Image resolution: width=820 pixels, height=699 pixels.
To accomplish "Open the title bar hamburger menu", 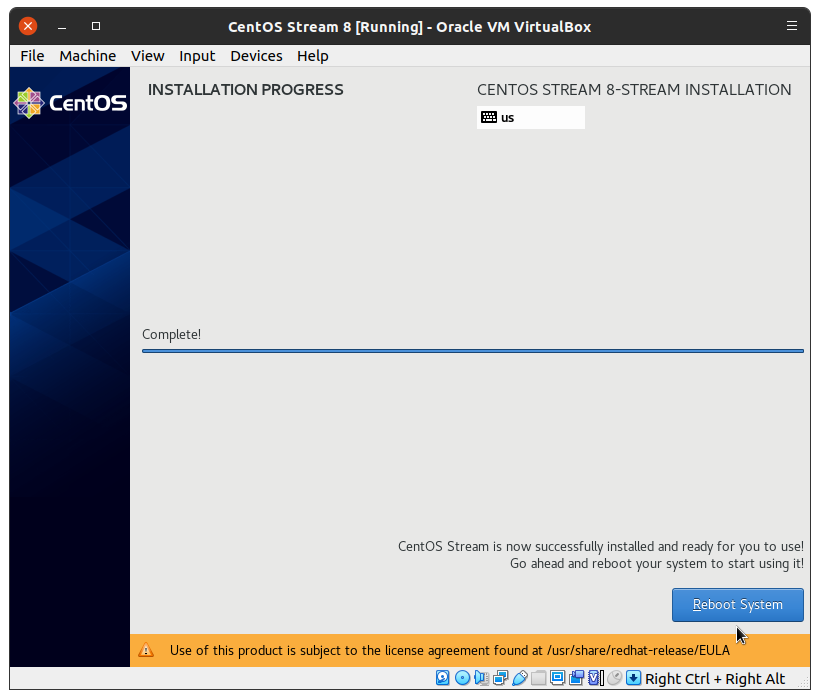I will (x=792, y=26).
